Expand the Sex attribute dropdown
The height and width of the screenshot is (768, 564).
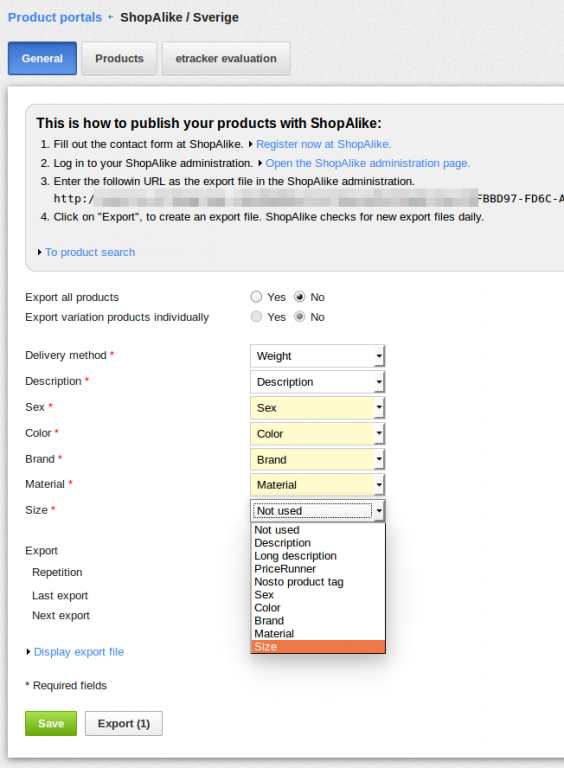pos(317,408)
